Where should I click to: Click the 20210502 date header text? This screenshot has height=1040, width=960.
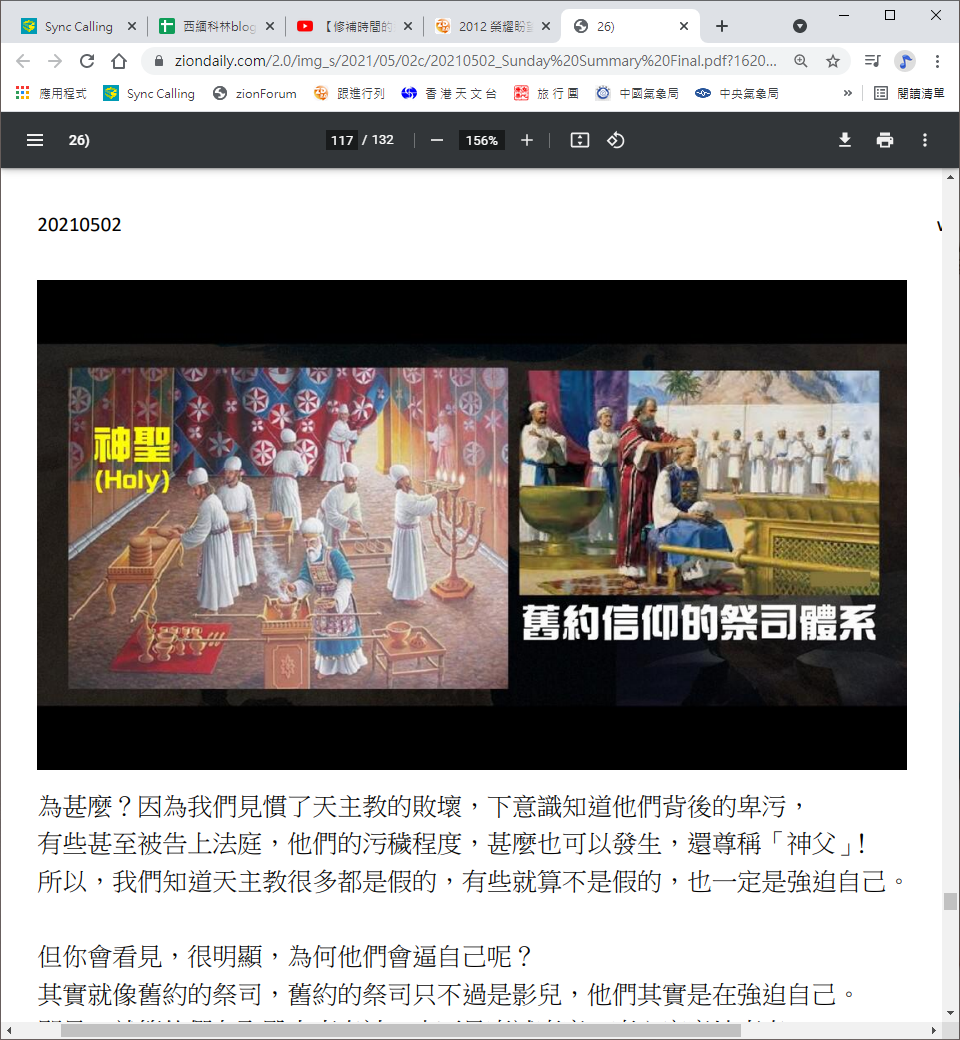[80, 225]
